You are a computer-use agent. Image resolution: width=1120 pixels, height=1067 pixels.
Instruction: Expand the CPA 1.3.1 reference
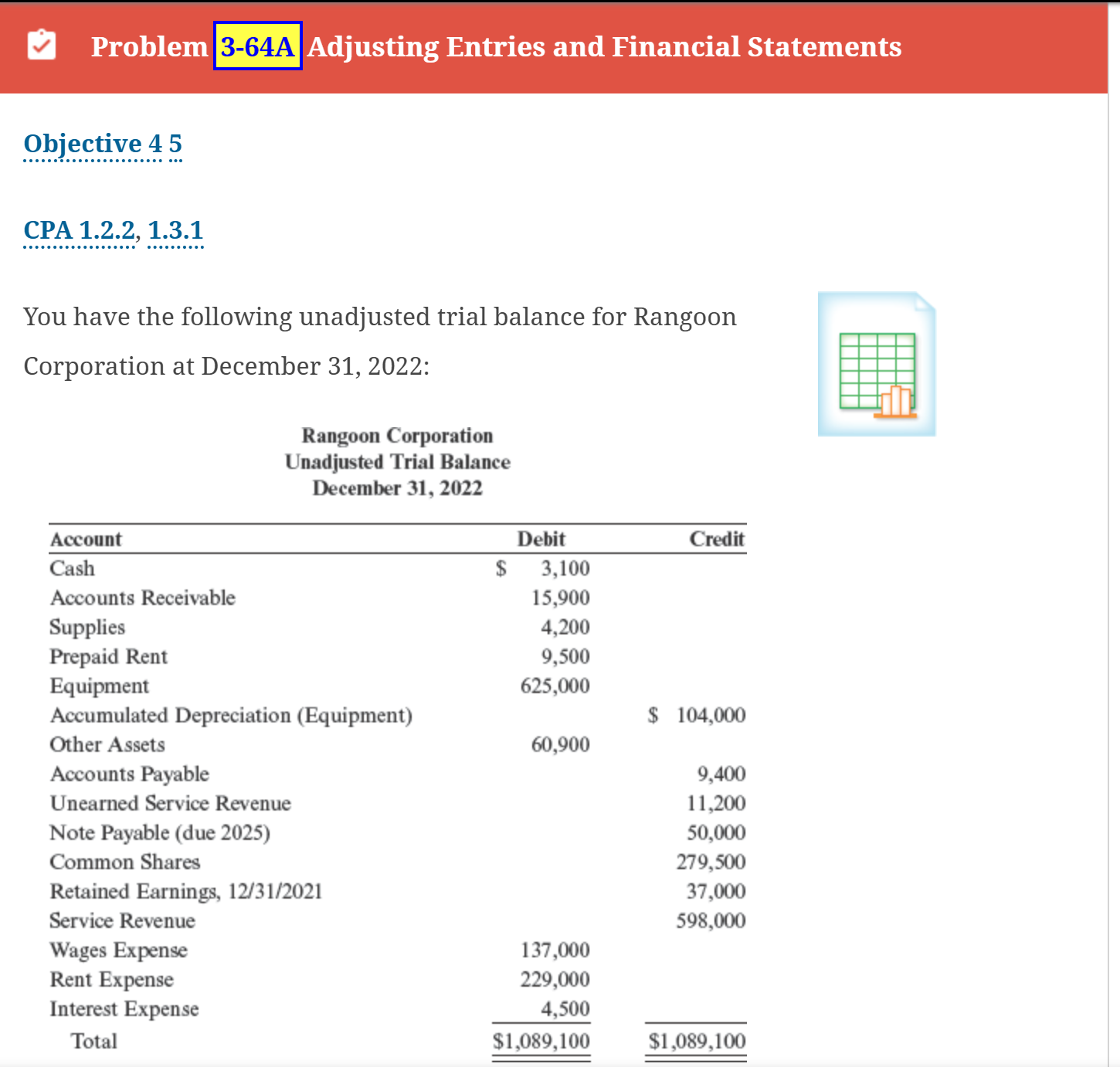click(x=175, y=229)
